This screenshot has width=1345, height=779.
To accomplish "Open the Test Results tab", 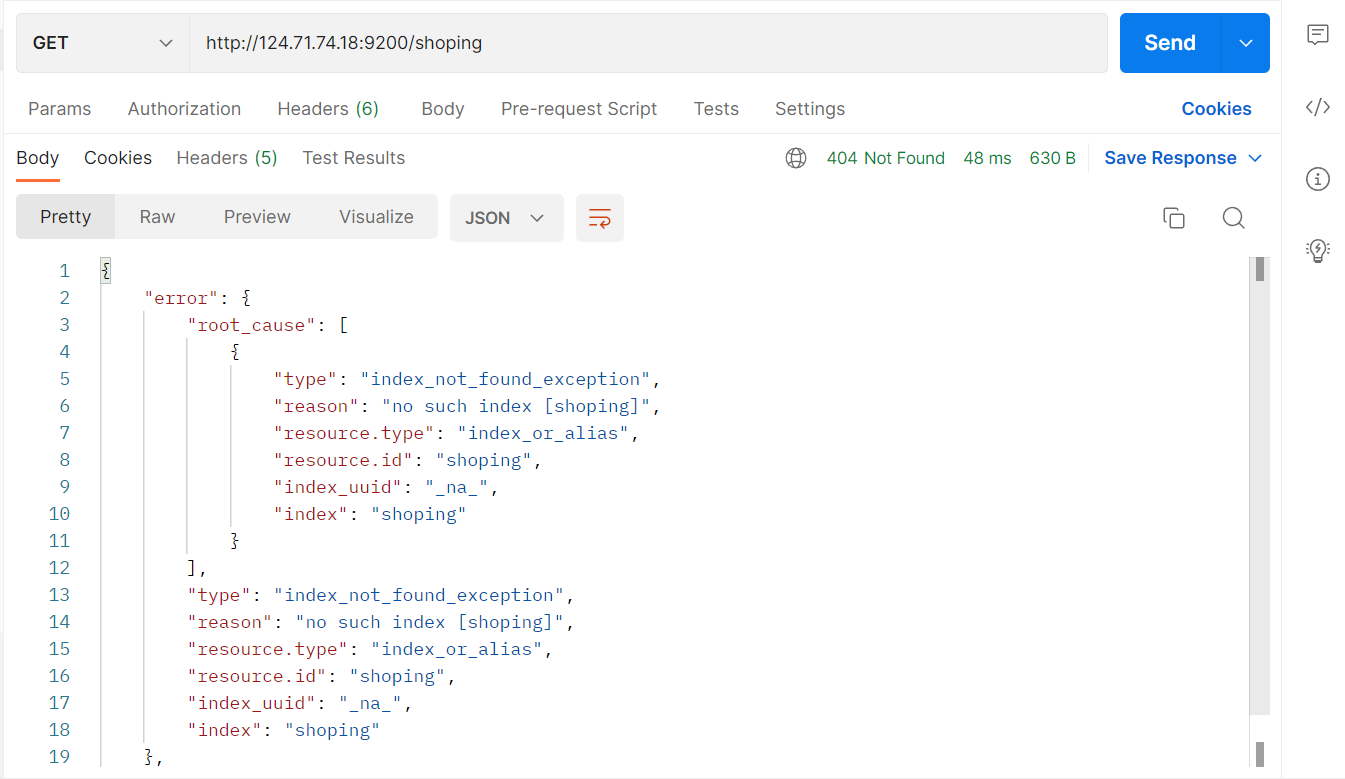I will point(354,158).
